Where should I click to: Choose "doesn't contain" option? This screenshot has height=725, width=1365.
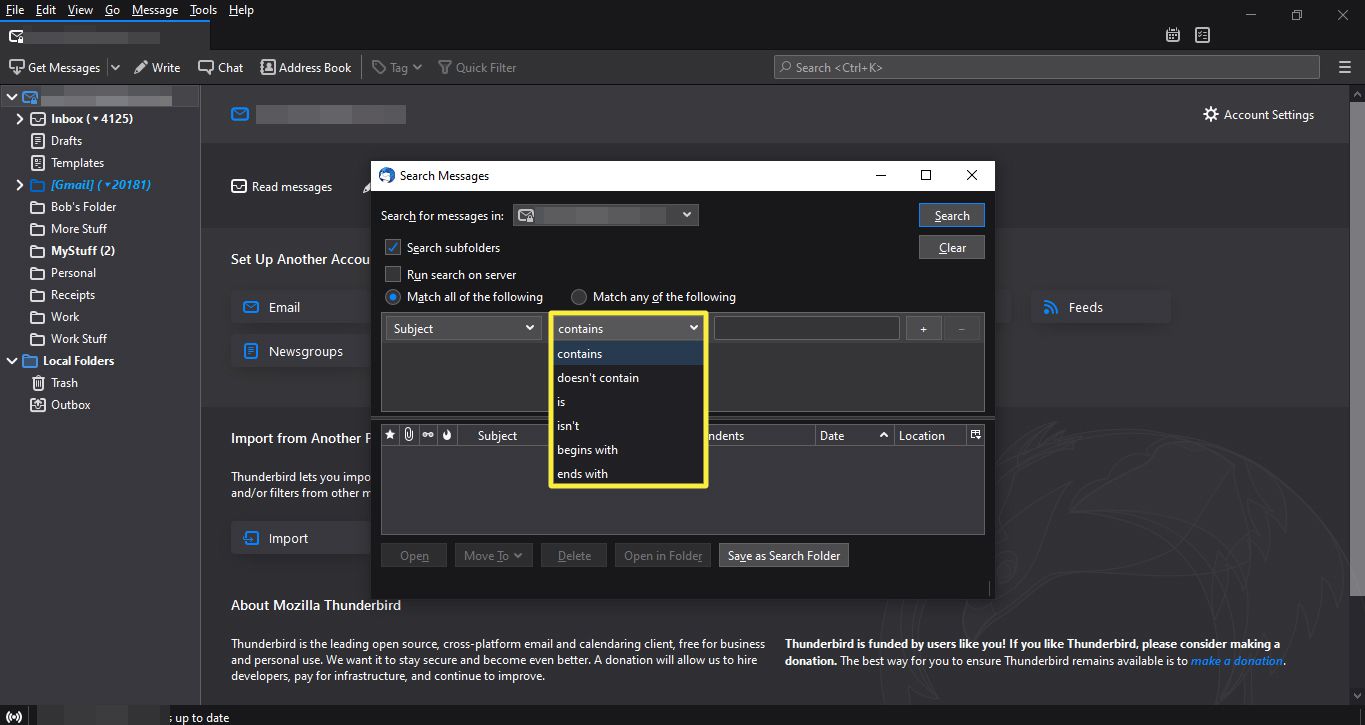coord(628,378)
